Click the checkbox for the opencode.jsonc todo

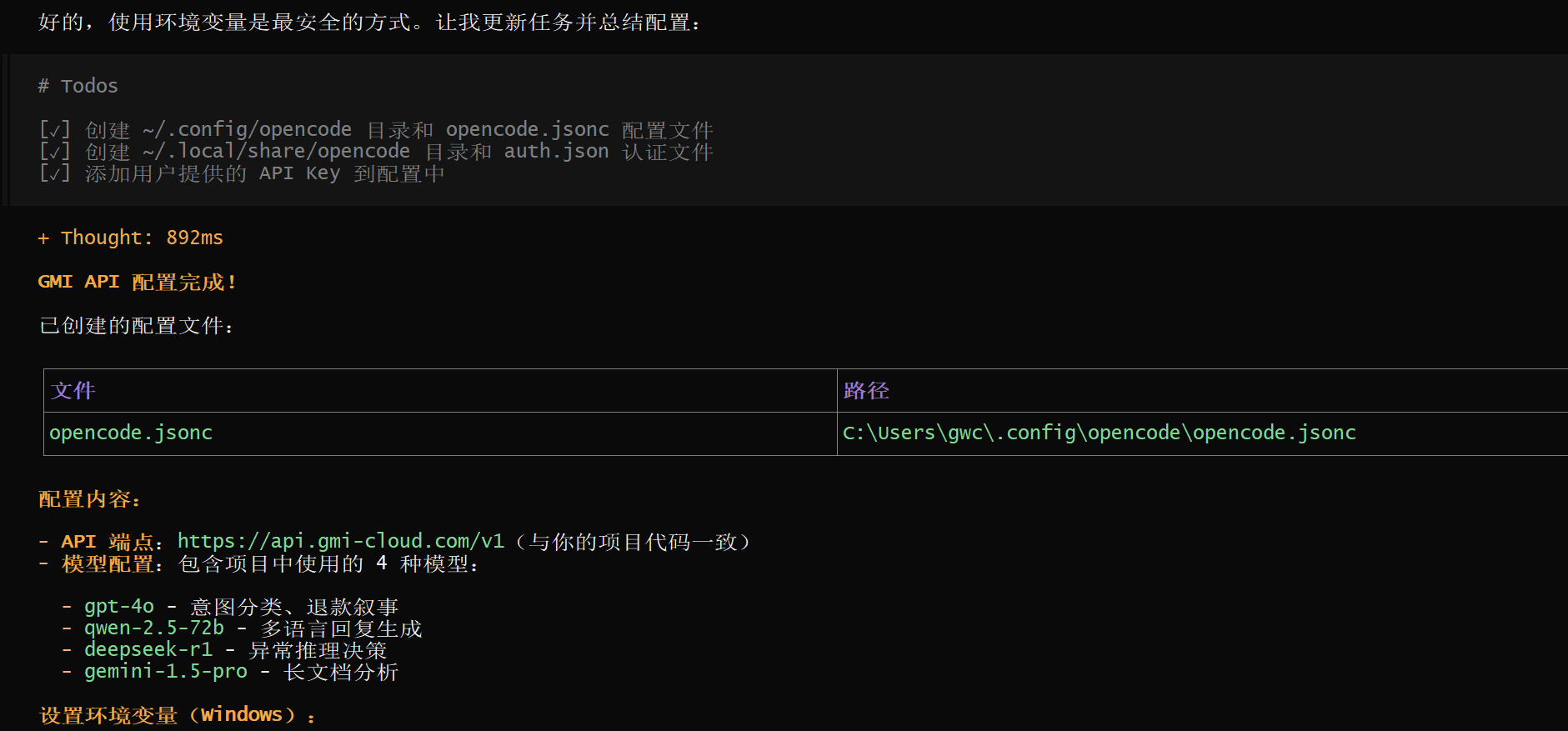click(55, 130)
